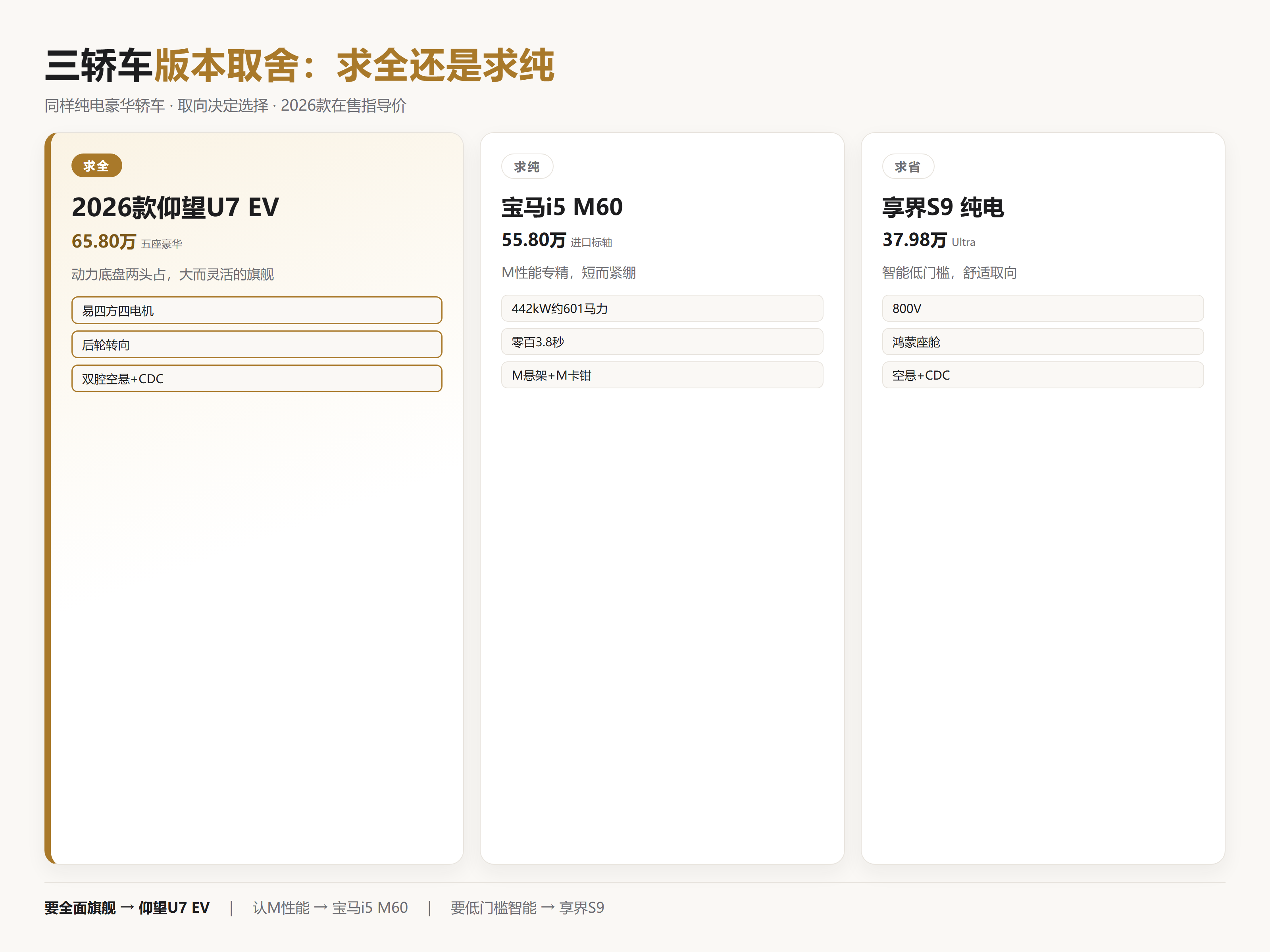Screen dimensions: 1270x952
Task: Click footer 要全面旗舰 → 仰望U7 EV
Action: pos(127,908)
